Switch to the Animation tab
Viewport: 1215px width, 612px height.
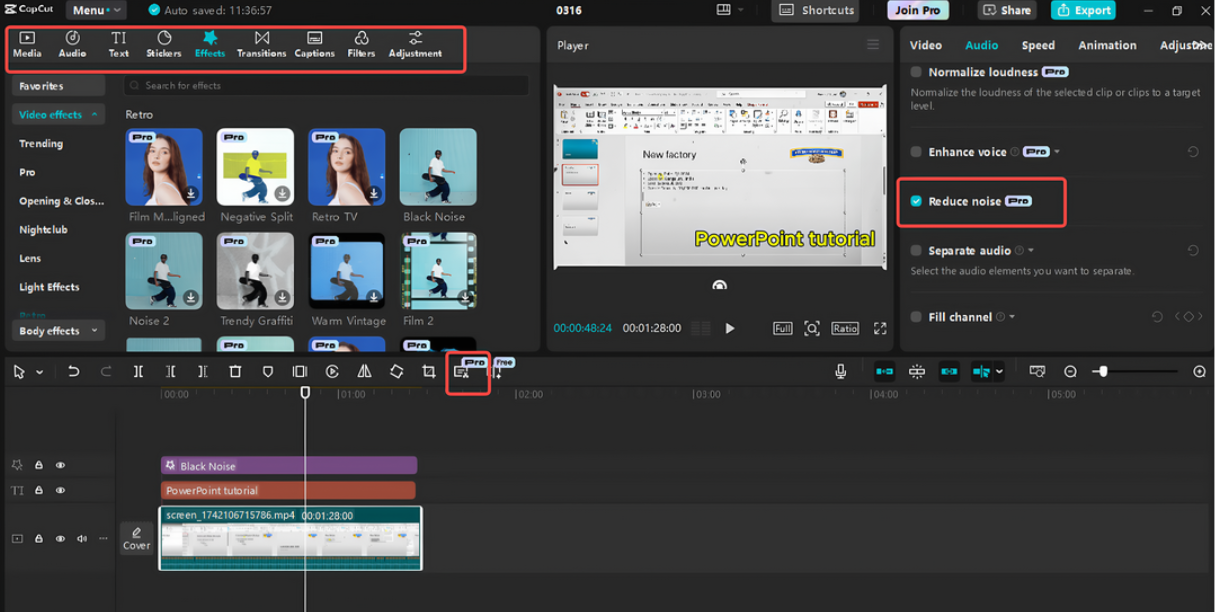1107,45
